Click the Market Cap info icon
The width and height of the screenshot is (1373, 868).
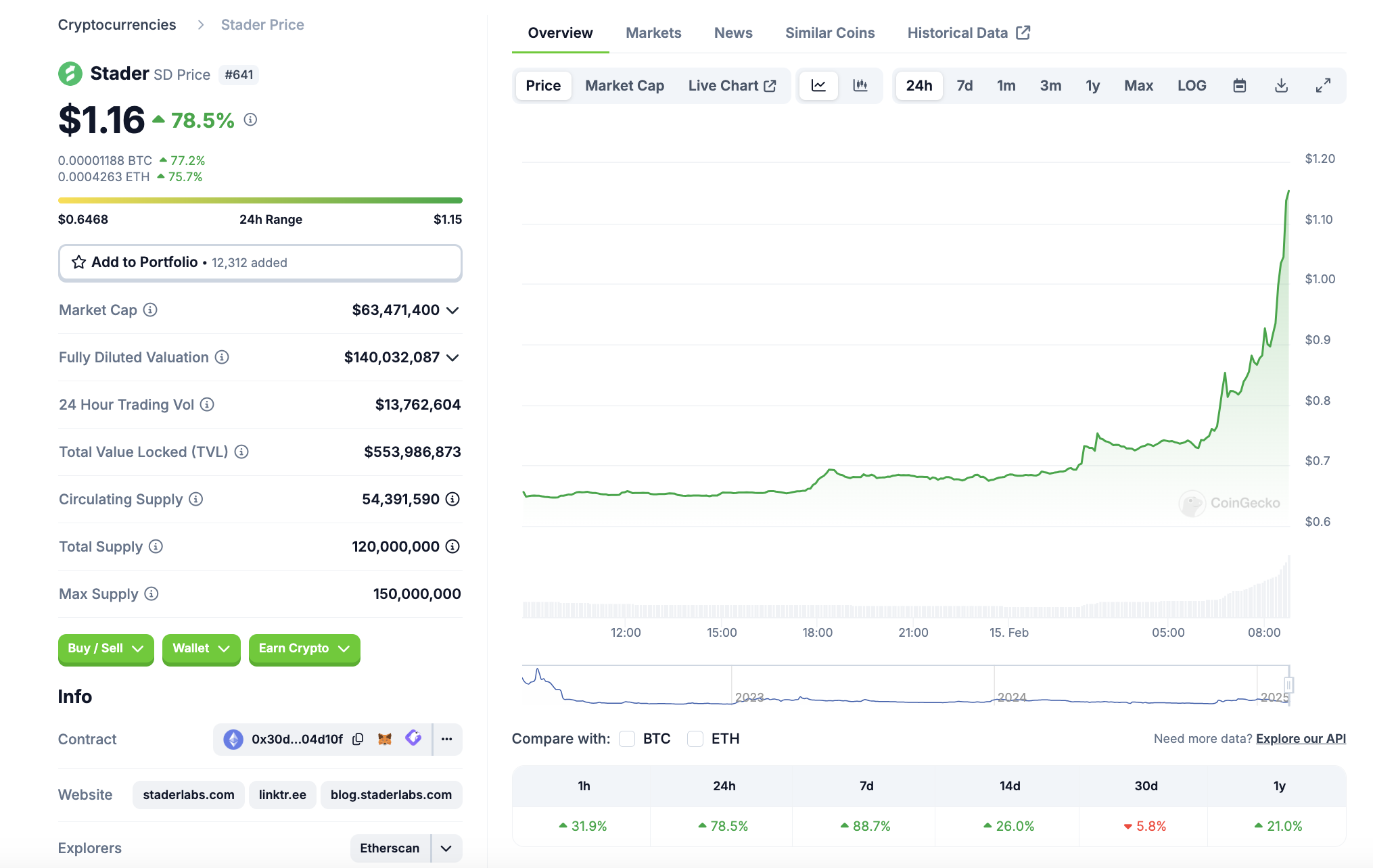pos(150,310)
